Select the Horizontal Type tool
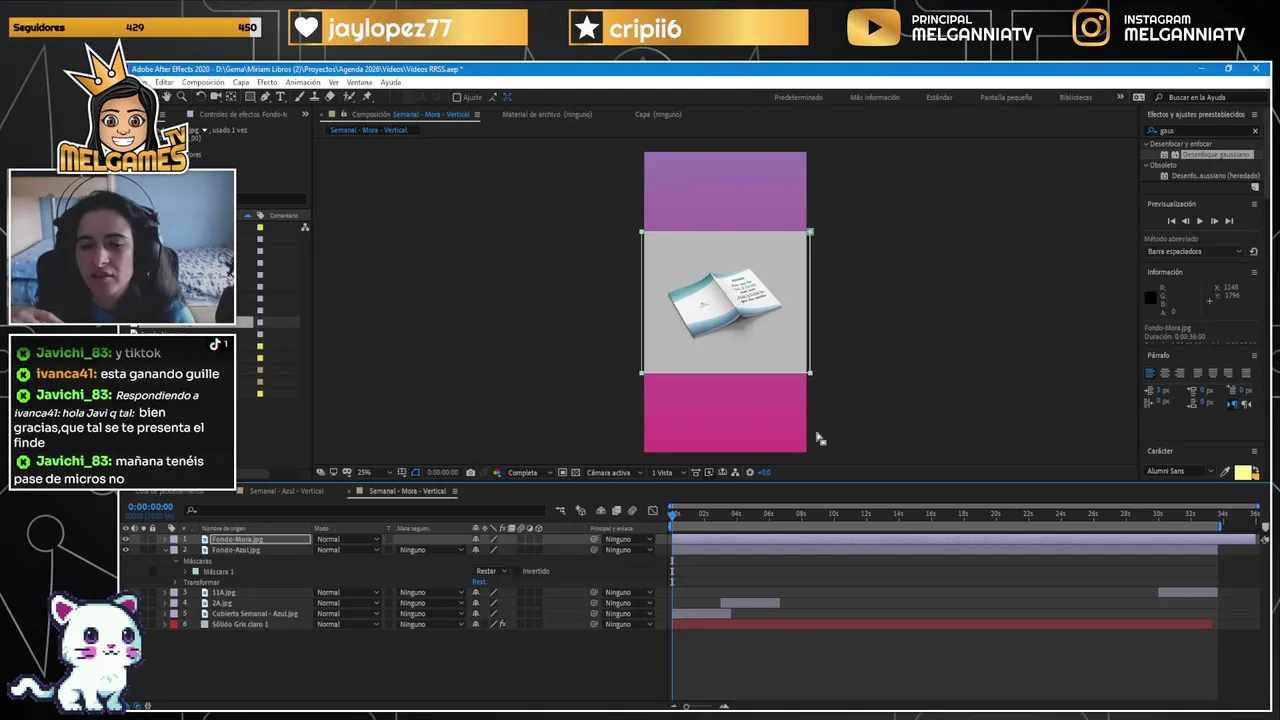The height and width of the screenshot is (720, 1280). (x=280, y=97)
